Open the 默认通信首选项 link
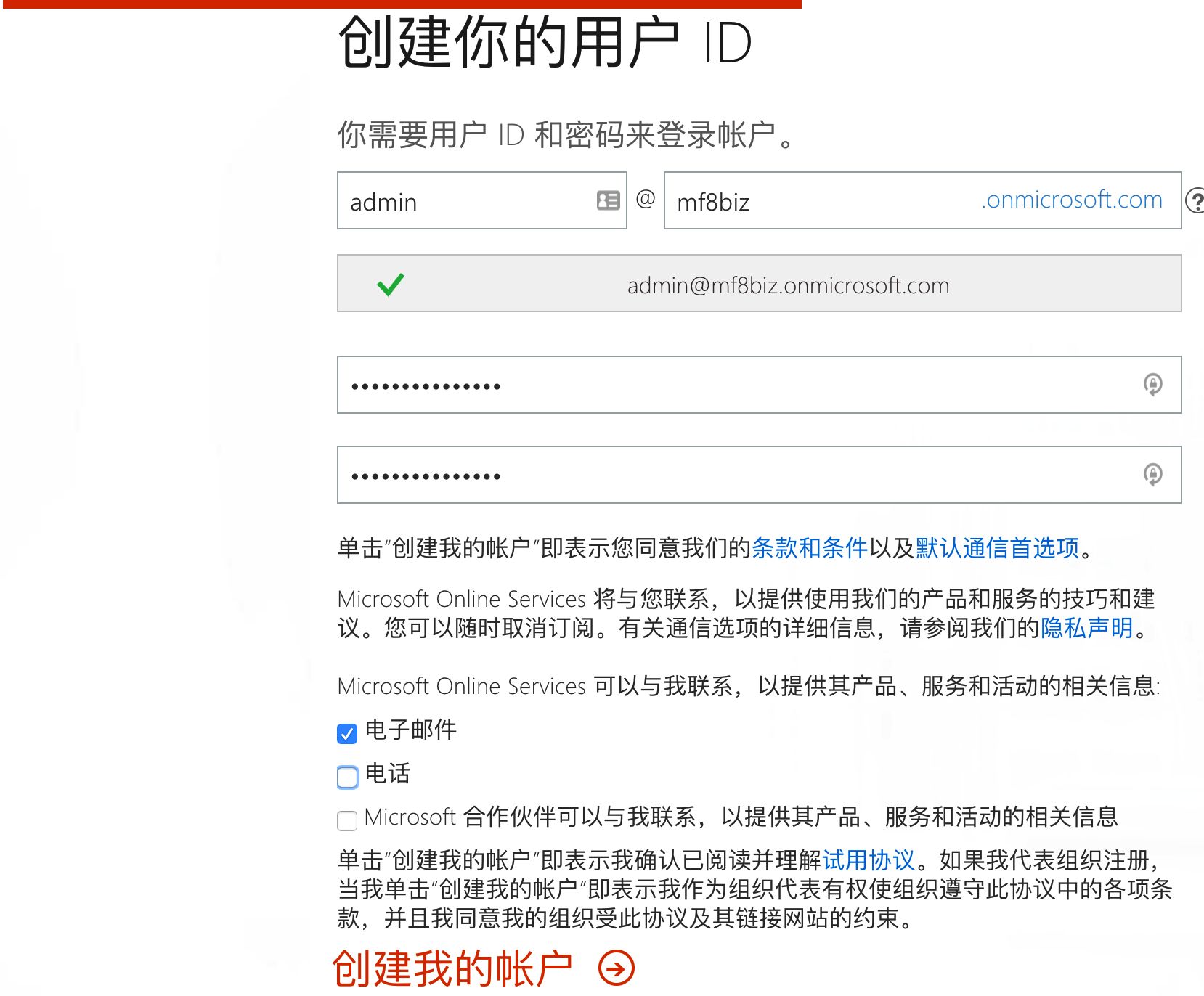Screen dimensions: 1204x996 point(998,547)
